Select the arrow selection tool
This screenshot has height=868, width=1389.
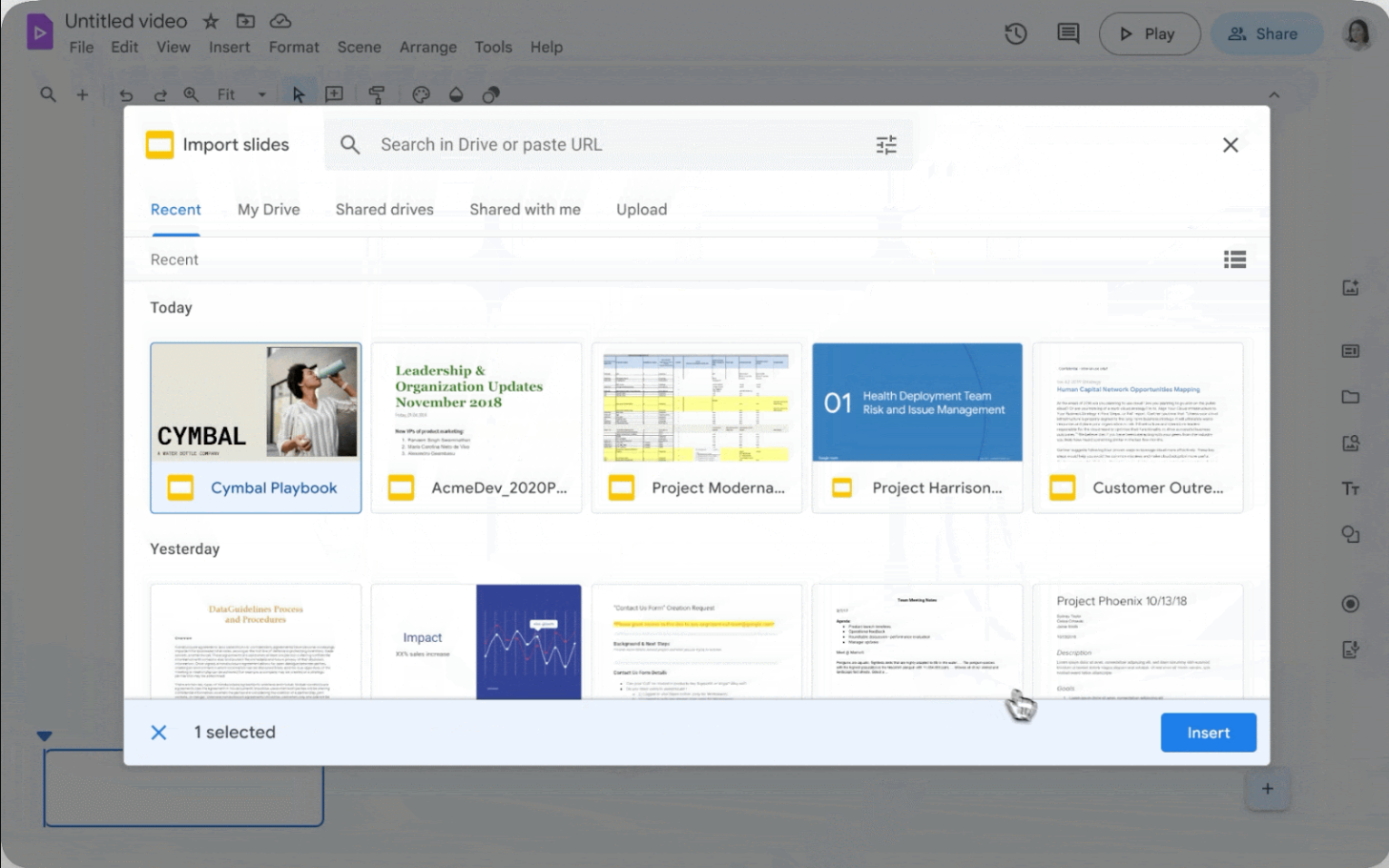click(x=299, y=94)
